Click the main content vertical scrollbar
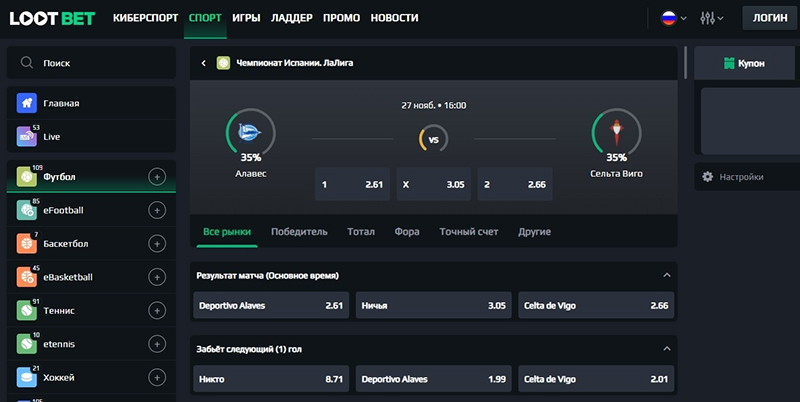This screenshot has height=402, width=800. click(x=685, y=63)
